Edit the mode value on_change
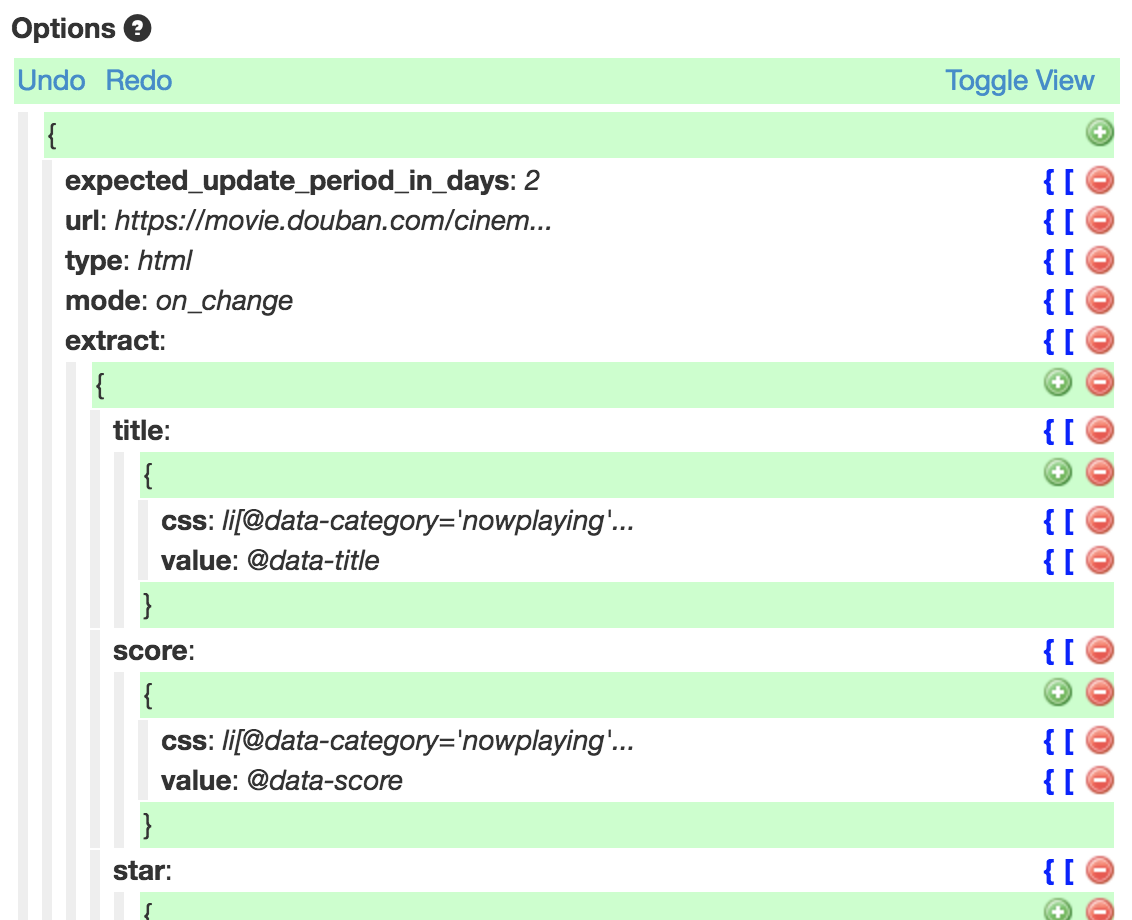Image resolution: width=1132 pixels, height=920 pixels. (224, 301)
